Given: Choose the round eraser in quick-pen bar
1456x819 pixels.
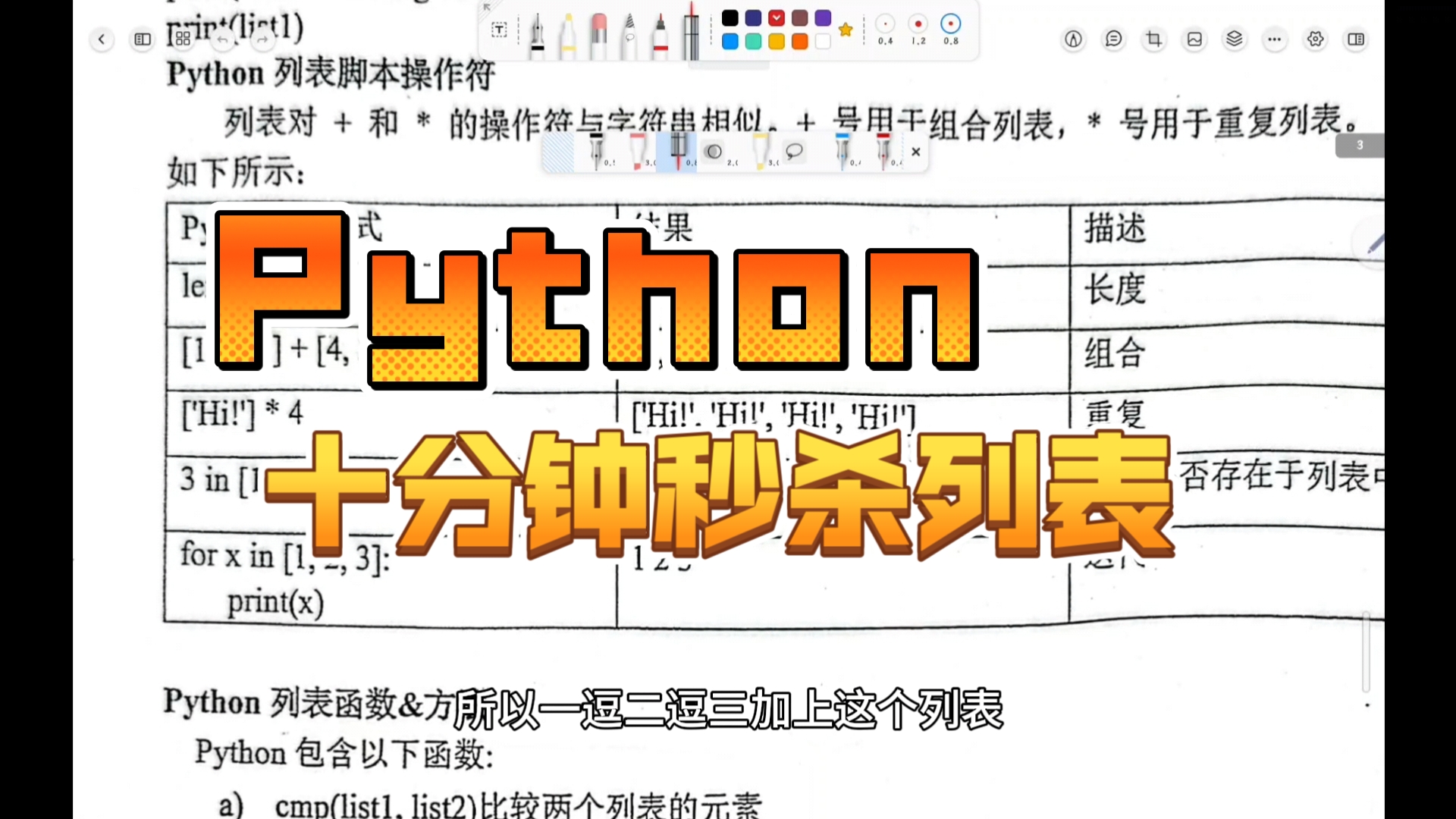Looking at the screenshot, I should click(714, 151).
